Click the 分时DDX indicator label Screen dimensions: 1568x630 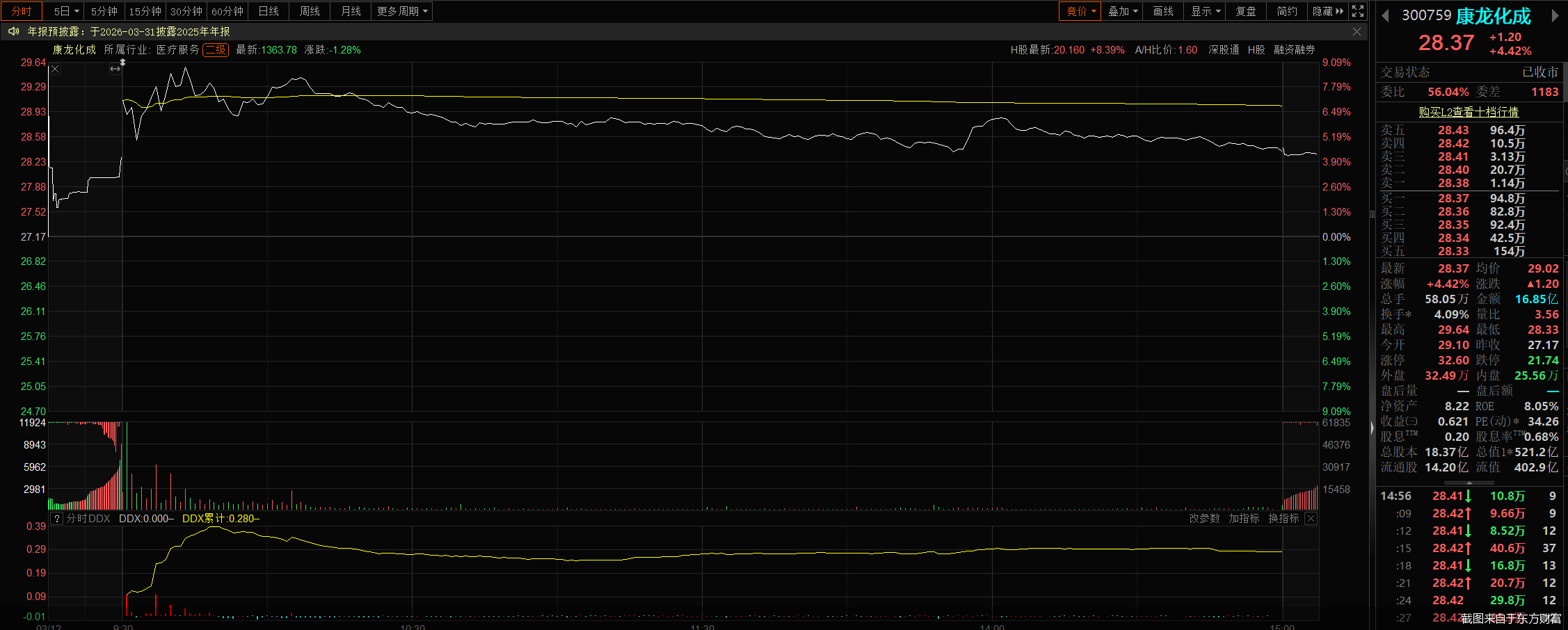point(88,519)
